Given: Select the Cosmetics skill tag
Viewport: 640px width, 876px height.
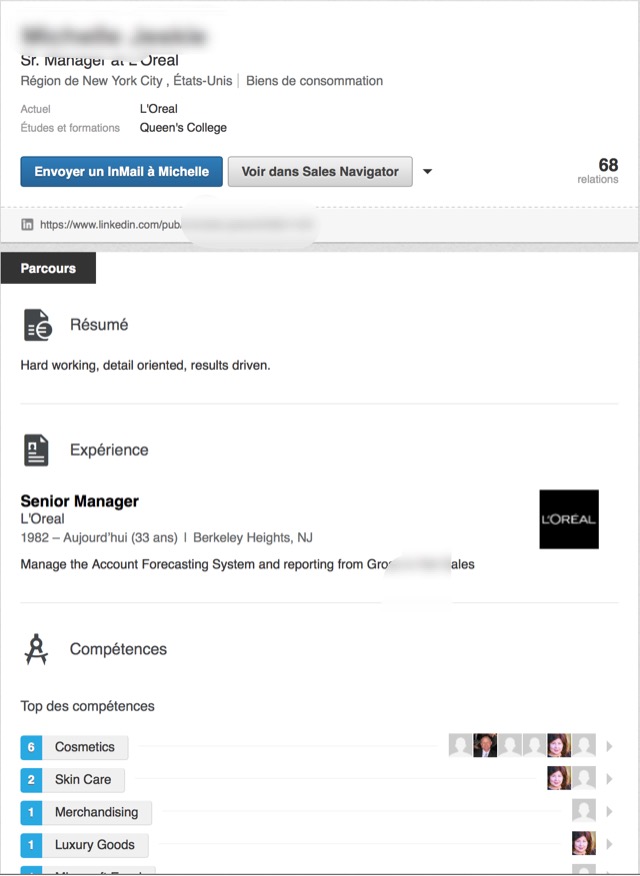Looking at the screenshot, I should point(85,747).
